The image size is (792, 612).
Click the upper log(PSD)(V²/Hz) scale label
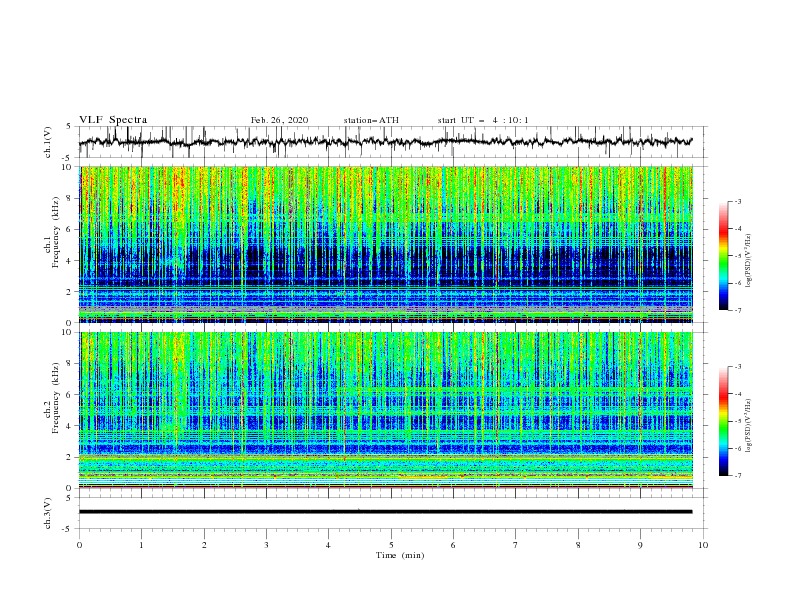[749, 261]
